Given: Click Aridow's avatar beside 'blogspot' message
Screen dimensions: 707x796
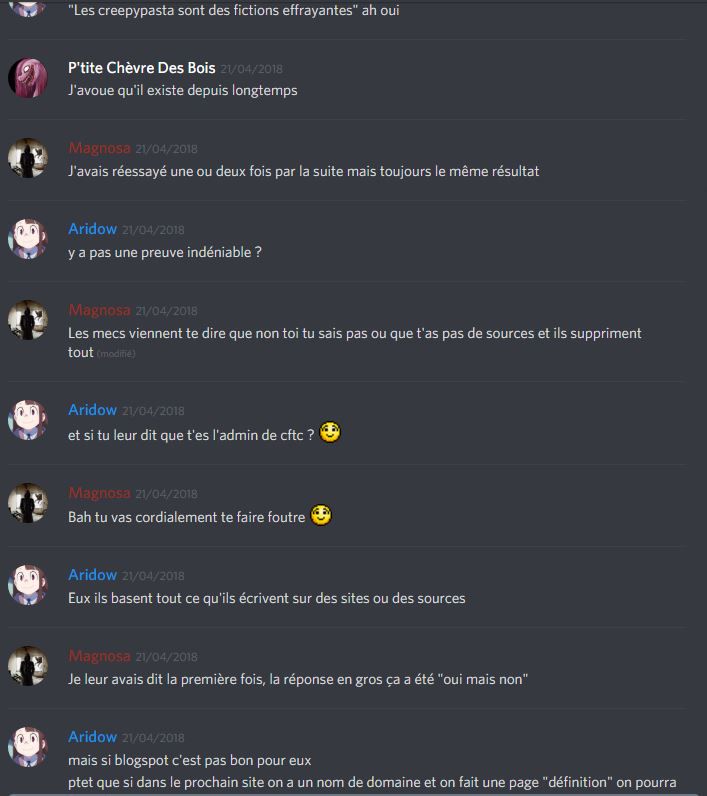Looking at the screenshot, I should 28,747.
